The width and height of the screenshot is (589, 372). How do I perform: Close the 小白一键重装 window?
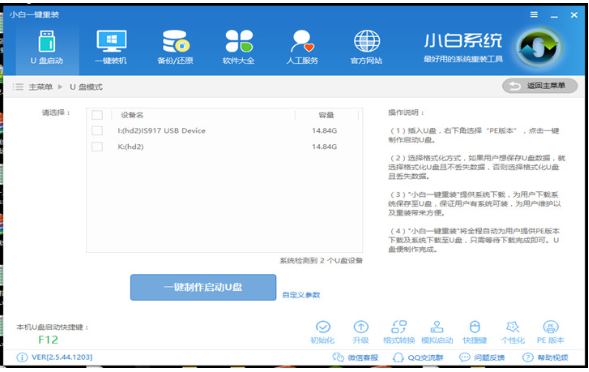(x=574, y=15)
